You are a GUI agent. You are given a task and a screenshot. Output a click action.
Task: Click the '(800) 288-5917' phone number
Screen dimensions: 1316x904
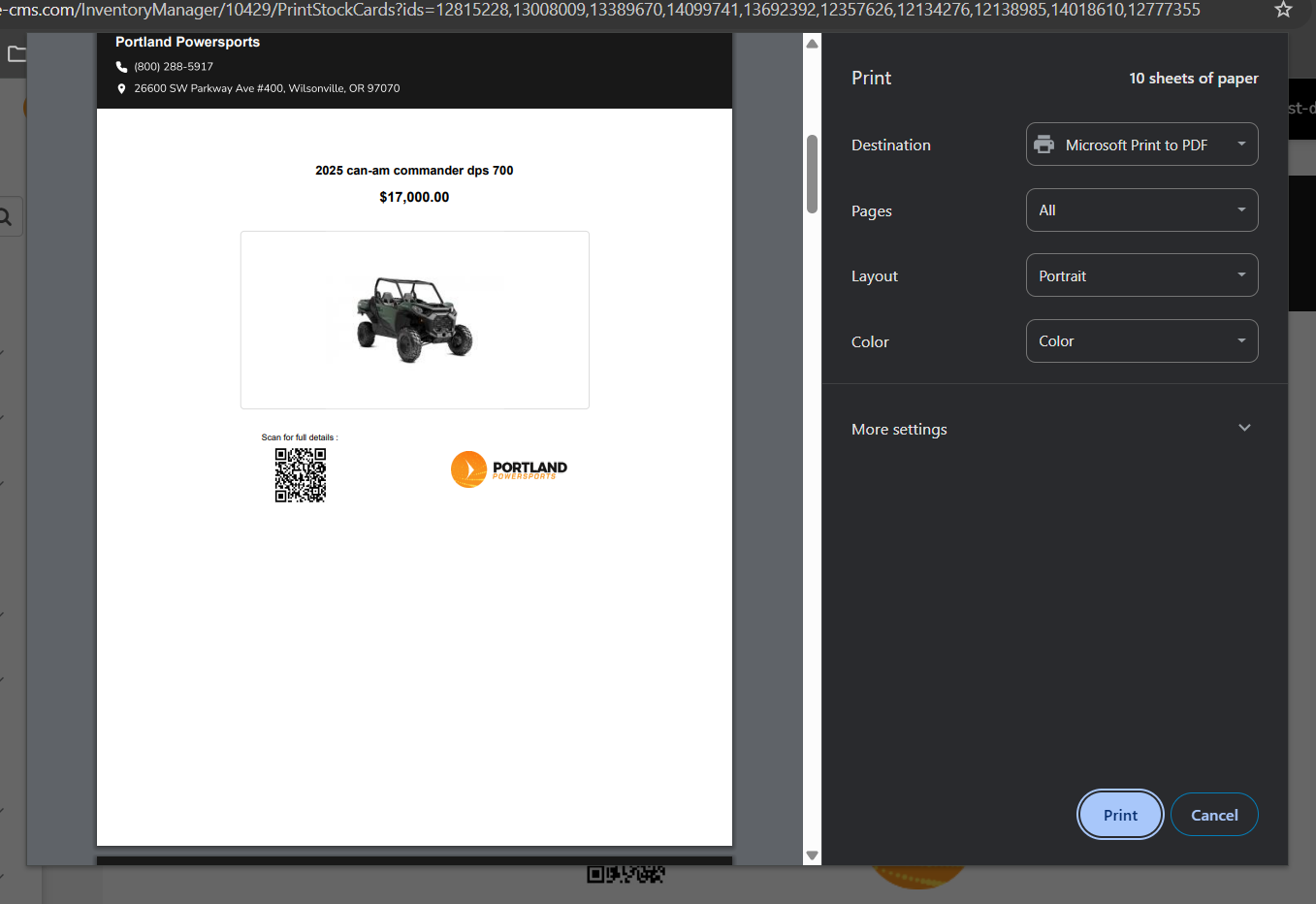(x=174, y=67)
